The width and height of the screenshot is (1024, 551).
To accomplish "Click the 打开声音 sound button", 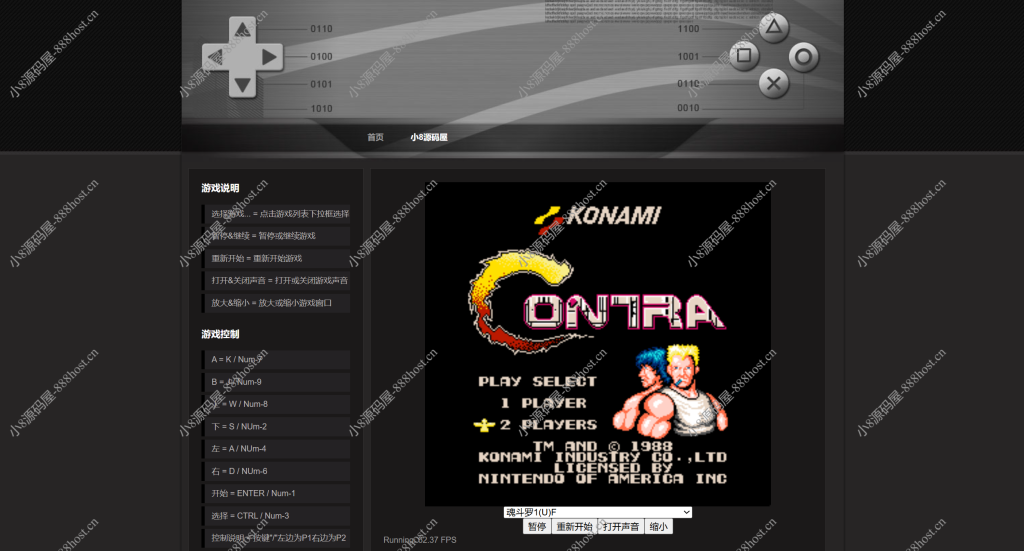I will (621, 527).
